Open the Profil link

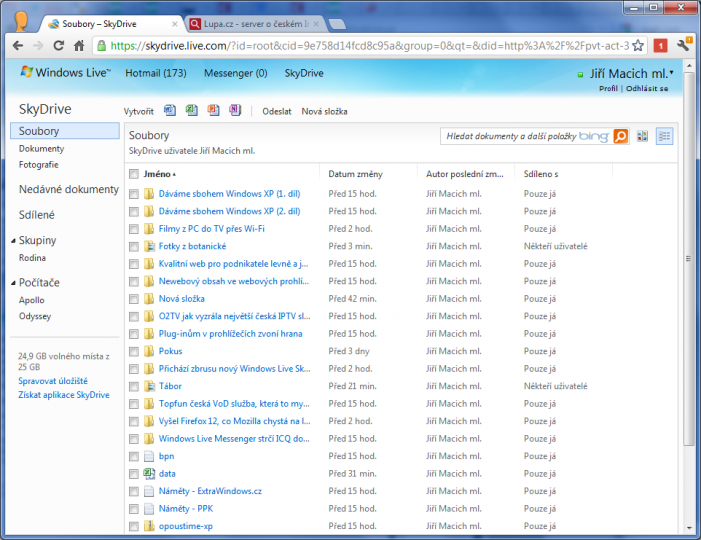(x=608, y=89)
